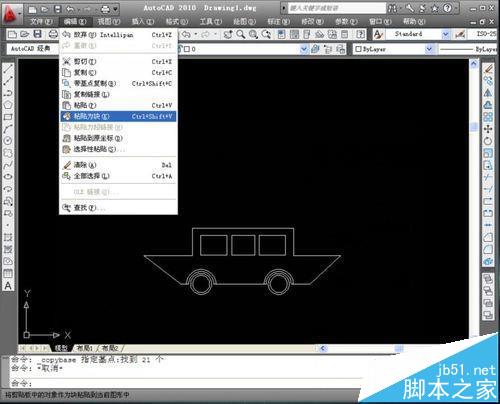Click the New icon in the quick access toolbar

pyautogui.click(x=32, y=9)
